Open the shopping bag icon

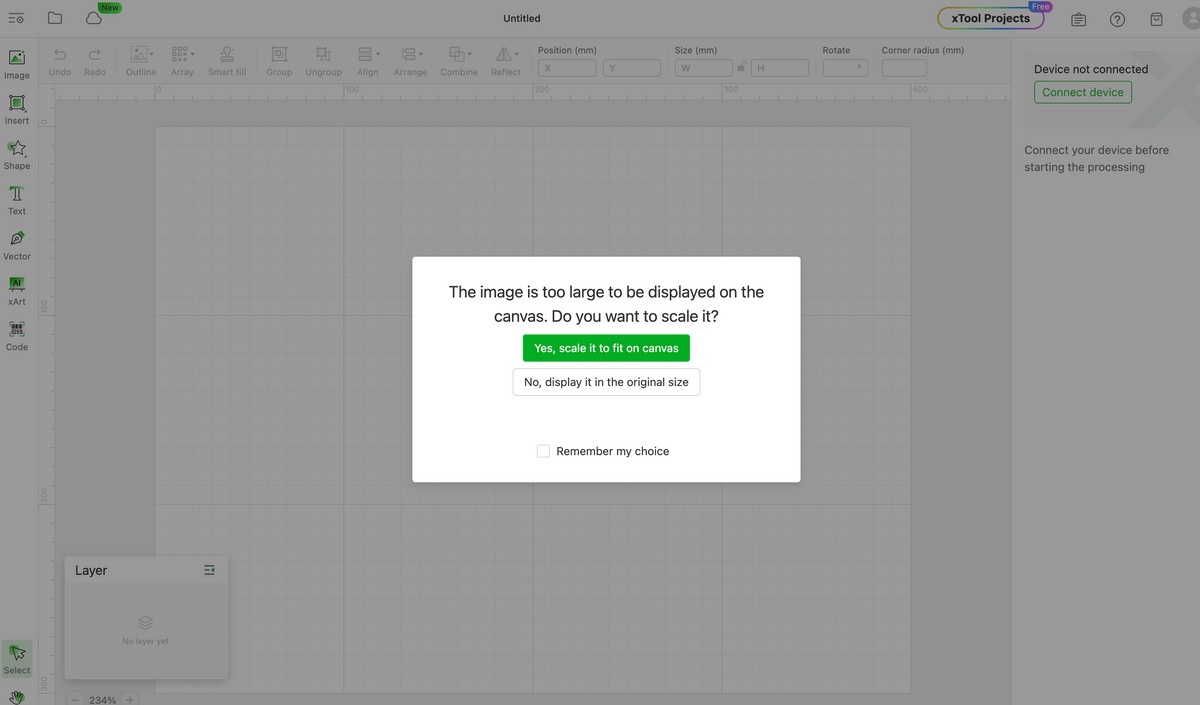(1157, 19)
